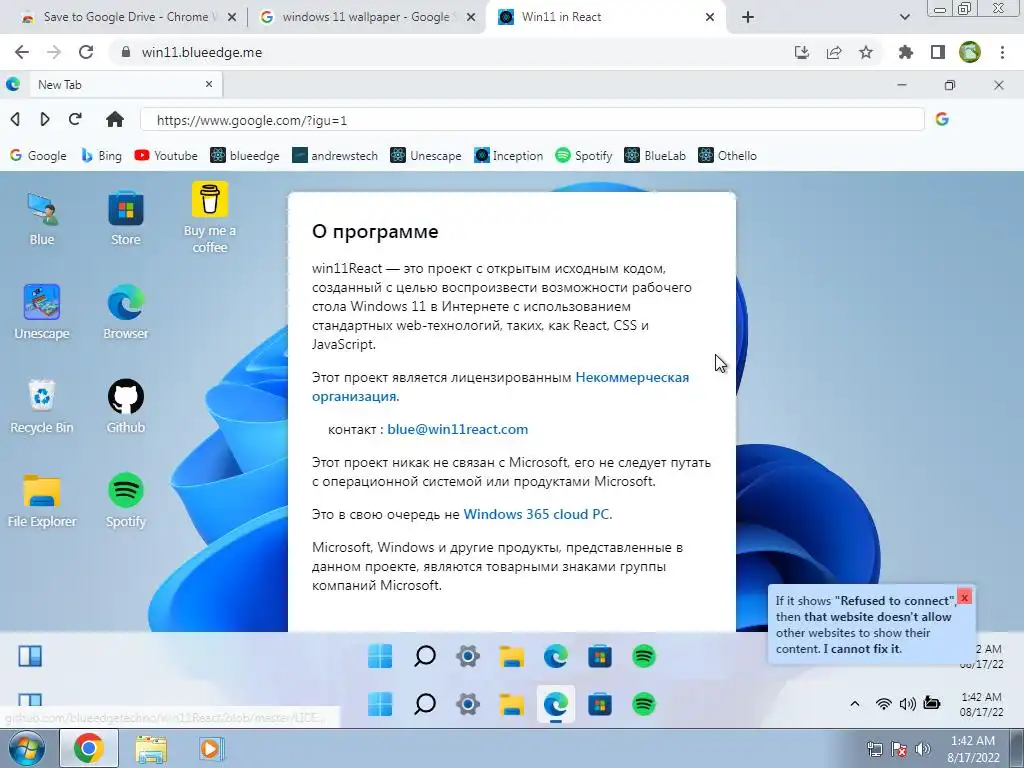Open Microsoft Store on upper Win11 taskbar
Screen dimensions: 1024x768
(600, 656)
